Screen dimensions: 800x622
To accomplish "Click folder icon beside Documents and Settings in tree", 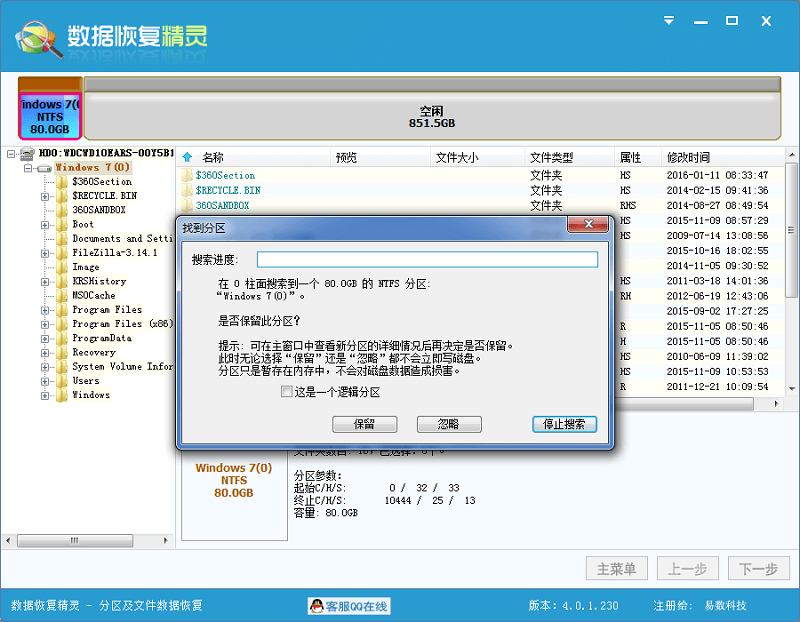I will click(x=62, y=239).
